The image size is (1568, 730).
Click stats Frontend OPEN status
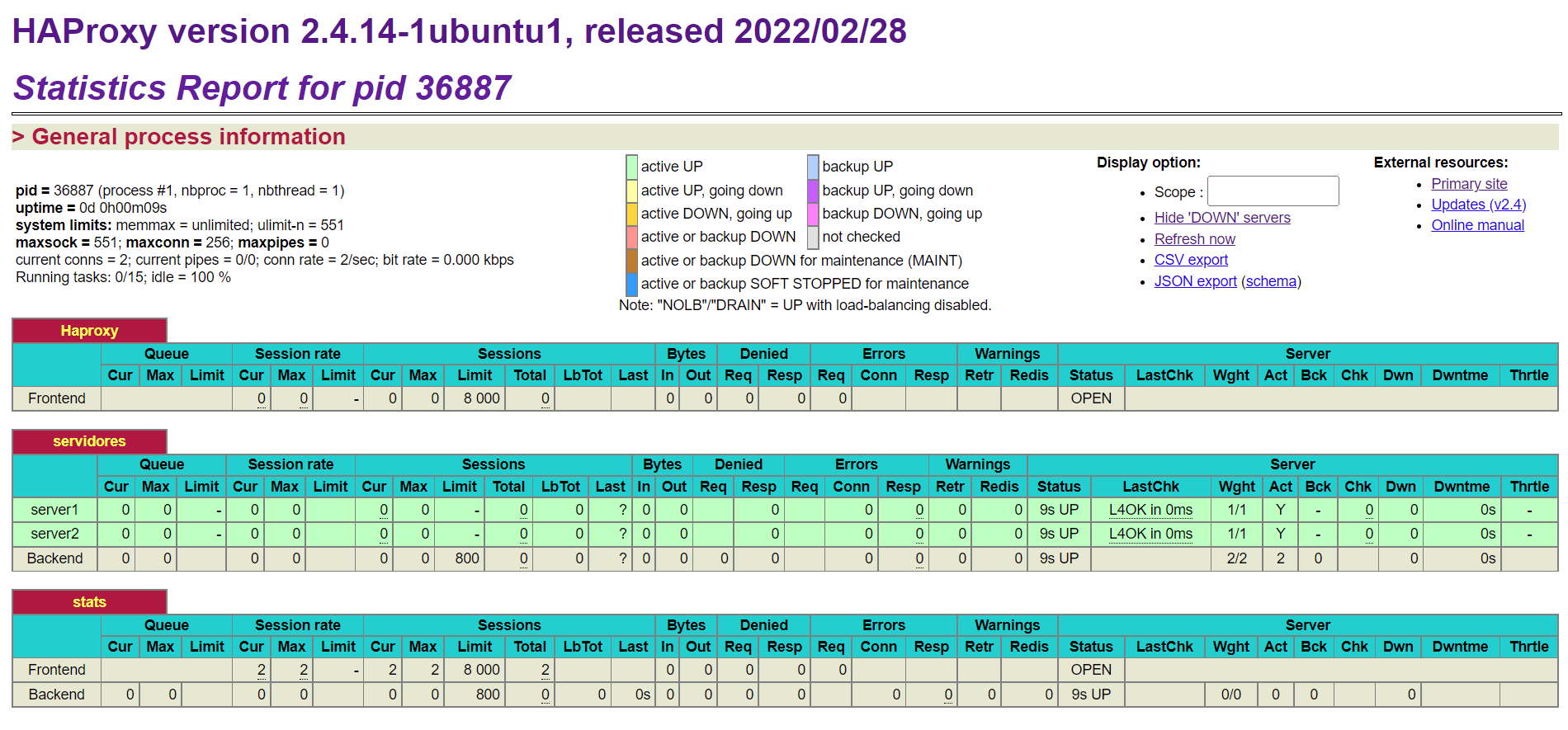point(1091,670)
